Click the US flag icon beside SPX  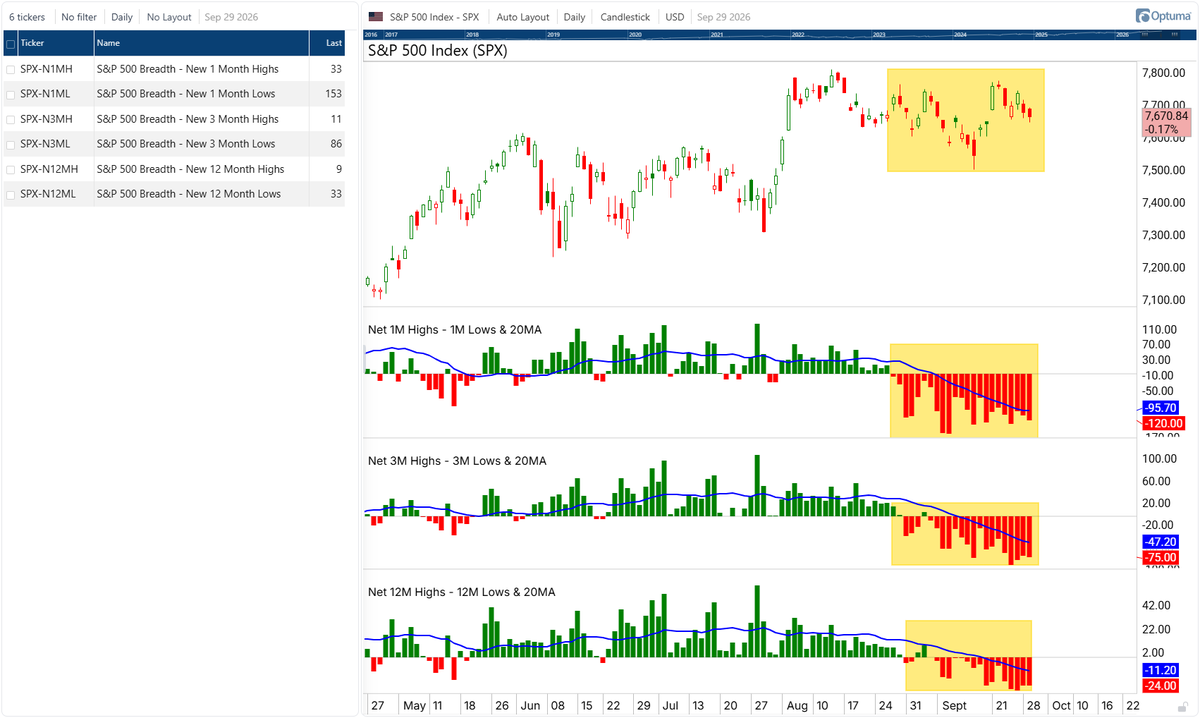tap(375, 17)
